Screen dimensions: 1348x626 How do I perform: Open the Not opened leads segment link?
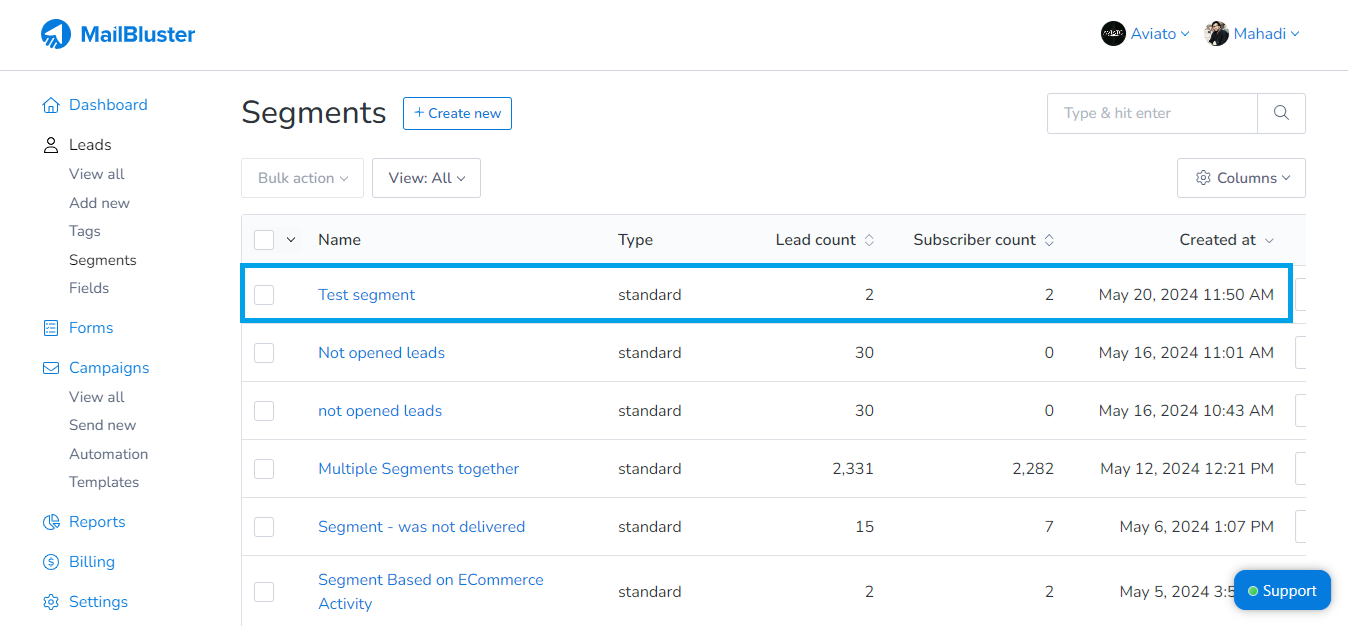[x=381, y=353]
